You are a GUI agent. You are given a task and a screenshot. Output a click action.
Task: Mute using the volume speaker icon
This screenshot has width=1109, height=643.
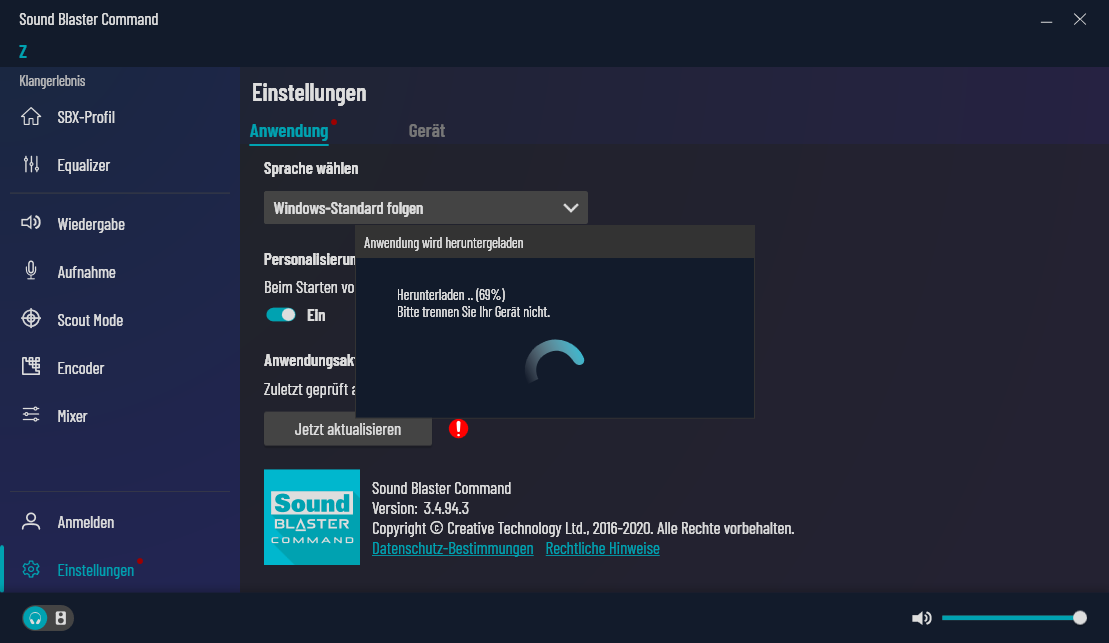922,618
